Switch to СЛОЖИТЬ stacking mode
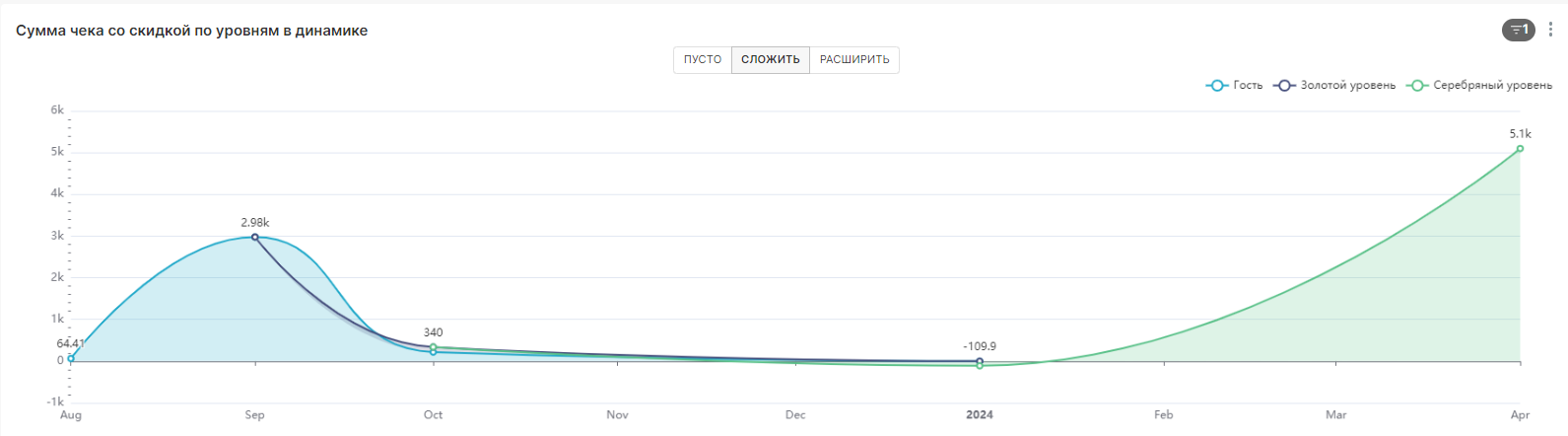This screenshot has height=436, width=1568. pyautogui.click(x=771, y=60)
